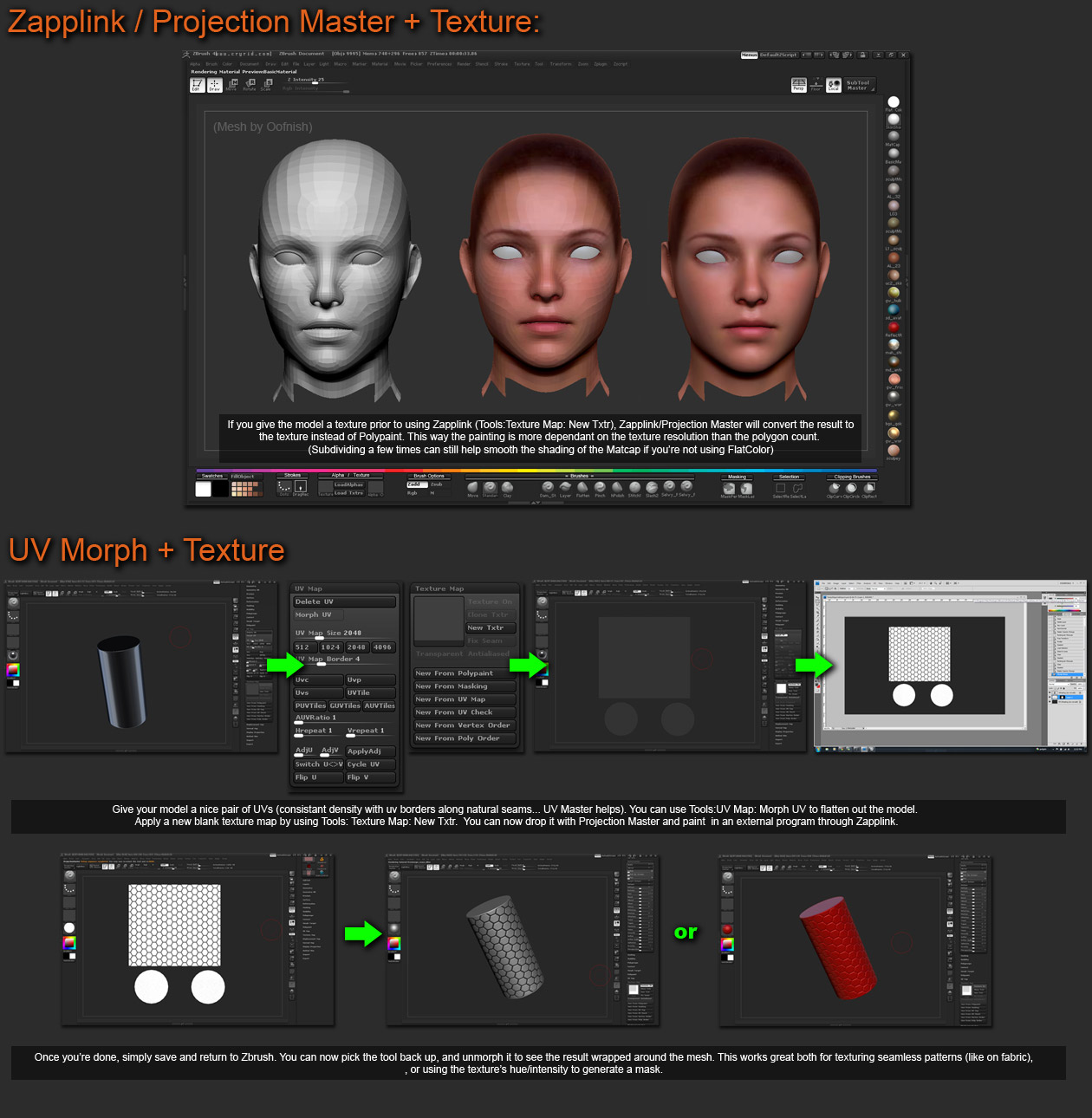Open the Tool menu
The width and height of the screenshot is (1092, 1118).
538,64
